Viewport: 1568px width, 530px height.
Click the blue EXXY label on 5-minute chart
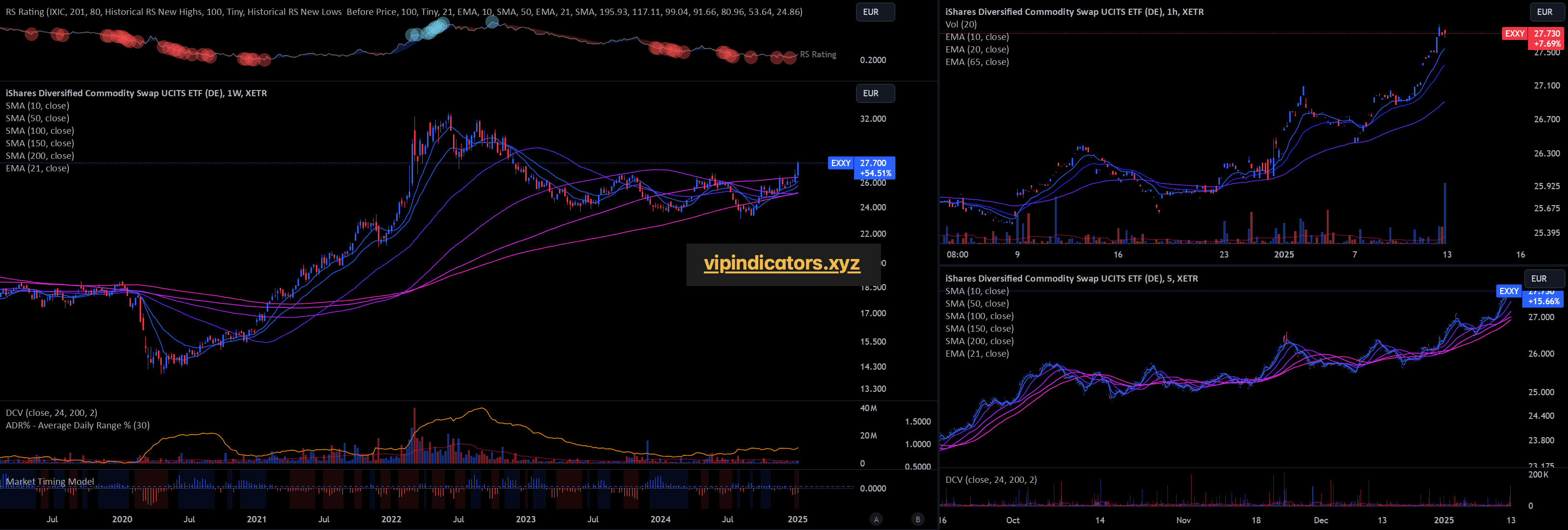tap(1508, 291)
